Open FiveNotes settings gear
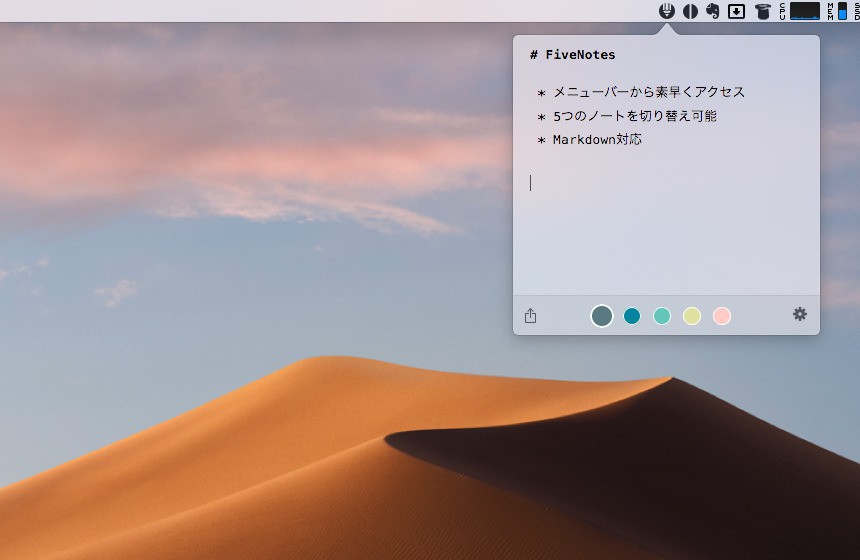The height and width of the screenshot is (560, 860). 800,314
